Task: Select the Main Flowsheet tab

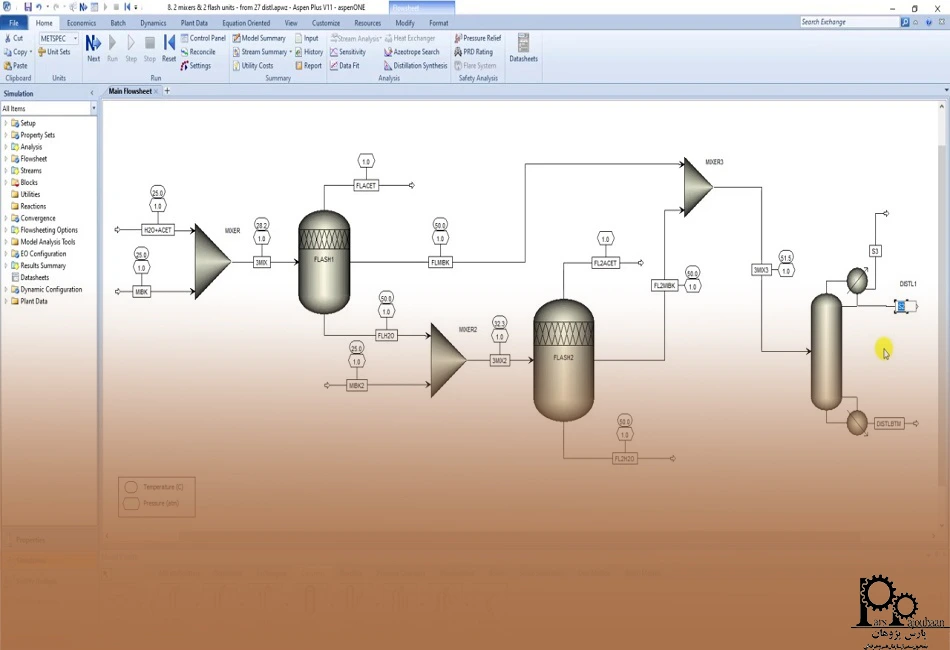Action: pos(130,91)
